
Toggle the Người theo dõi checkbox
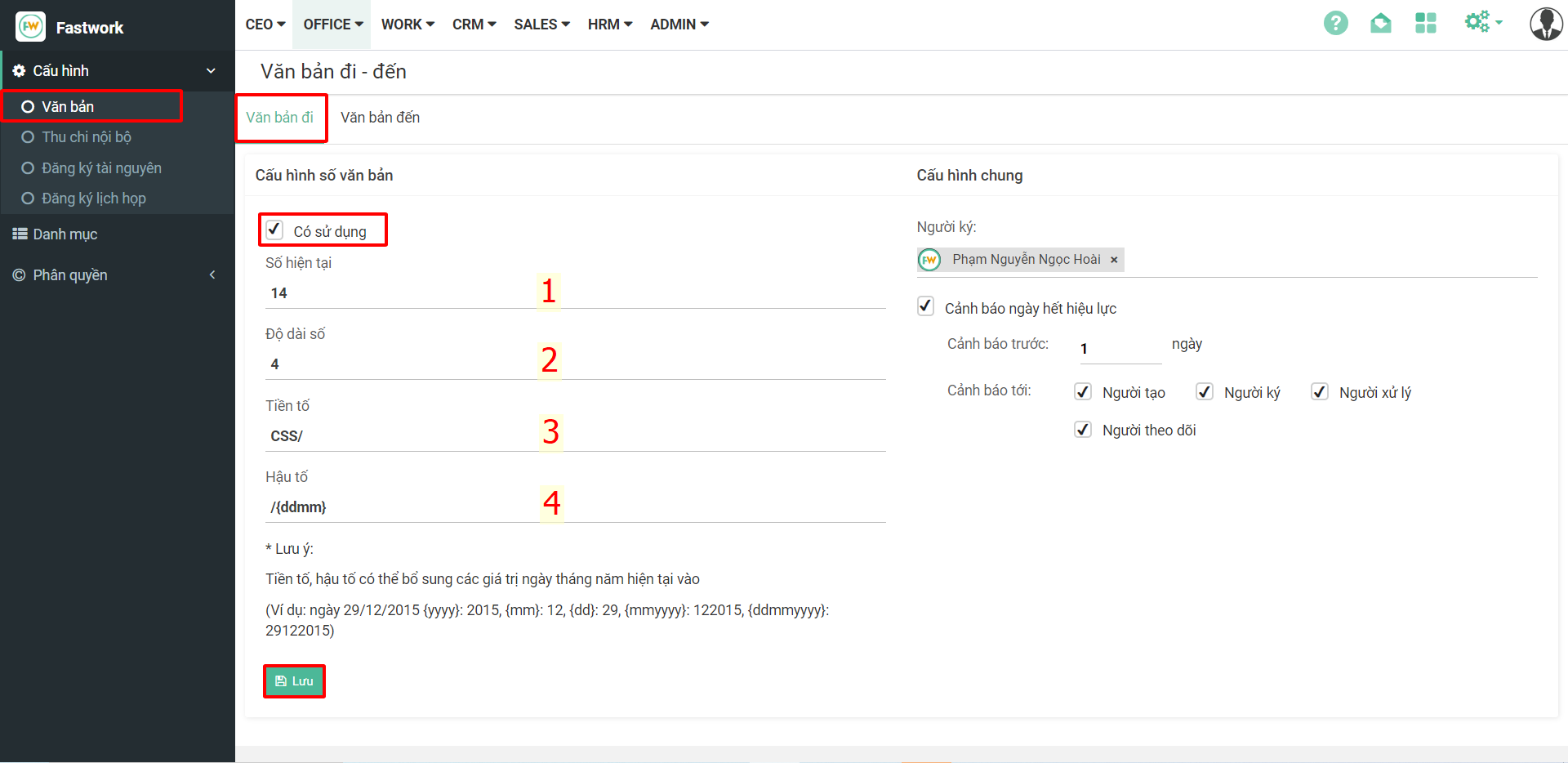point(1083,430)
